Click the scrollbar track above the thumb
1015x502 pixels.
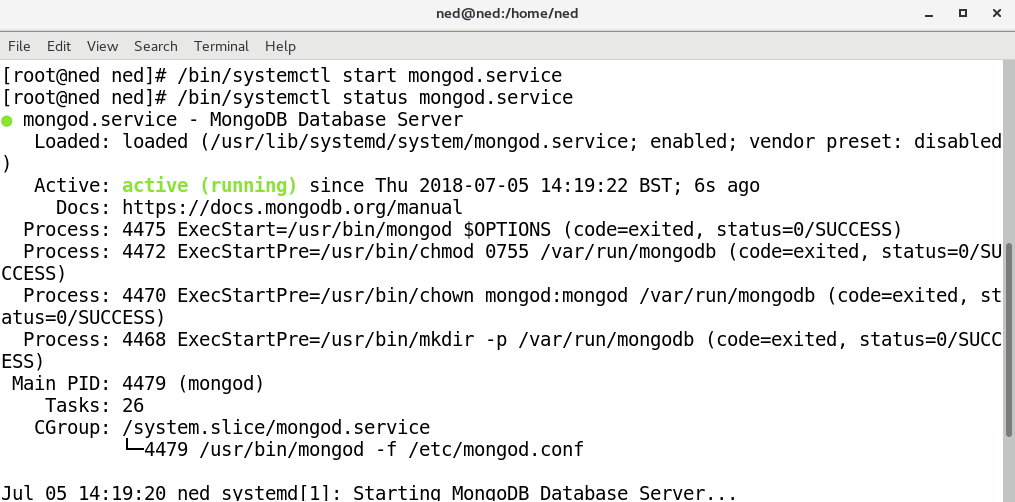1009,150
